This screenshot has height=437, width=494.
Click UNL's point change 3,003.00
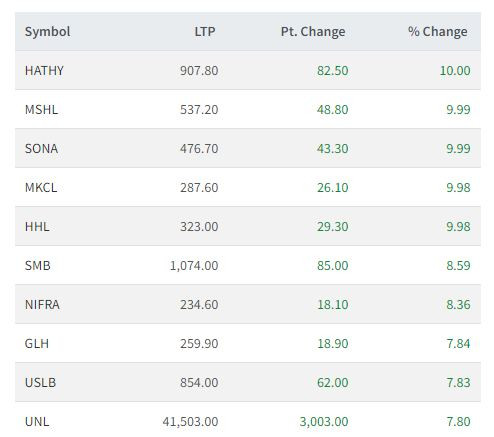[x=324, y=421]
